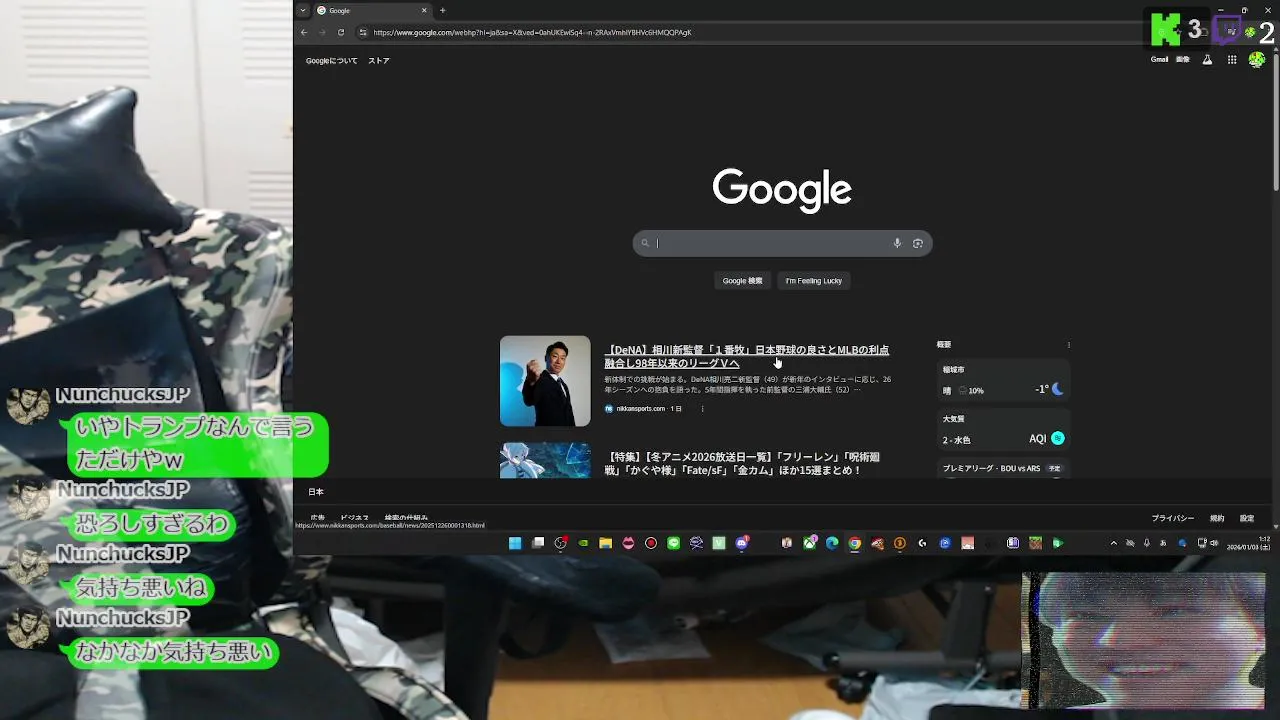This screenshot has width=1280, height=720.
Task: Start voice search with microphone icon
Action: [x=897, y=243]
